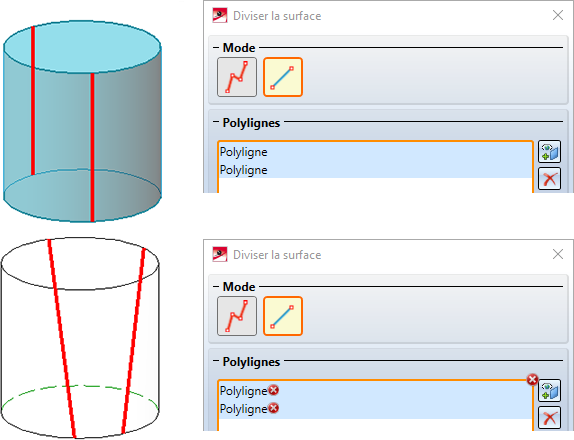Click left red line on shaded cylinder
574x440 pixels.
[33, 101]
